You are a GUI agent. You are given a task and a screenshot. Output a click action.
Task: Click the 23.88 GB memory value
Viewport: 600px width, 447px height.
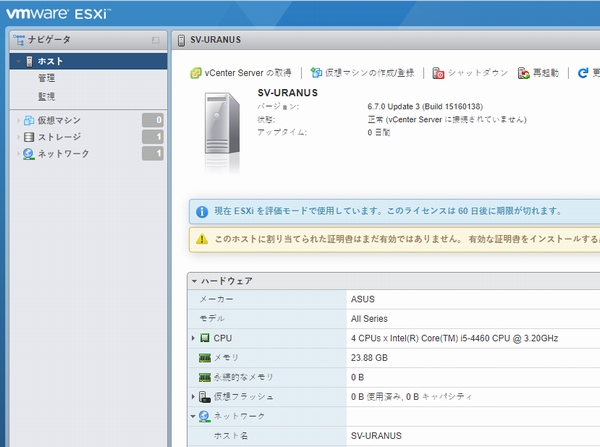[x=369, y=358]
